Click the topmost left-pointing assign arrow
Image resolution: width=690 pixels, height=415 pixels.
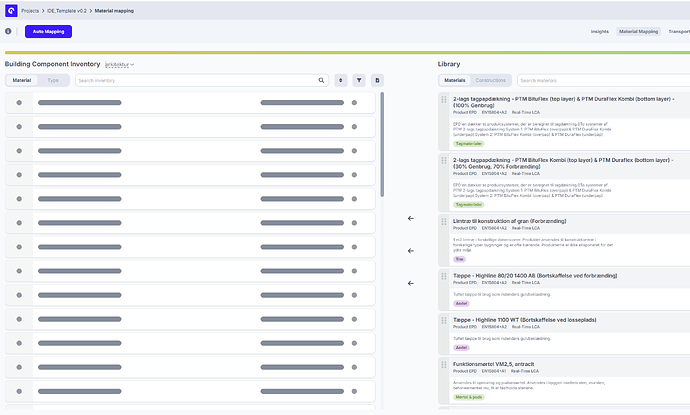(411, 218)
